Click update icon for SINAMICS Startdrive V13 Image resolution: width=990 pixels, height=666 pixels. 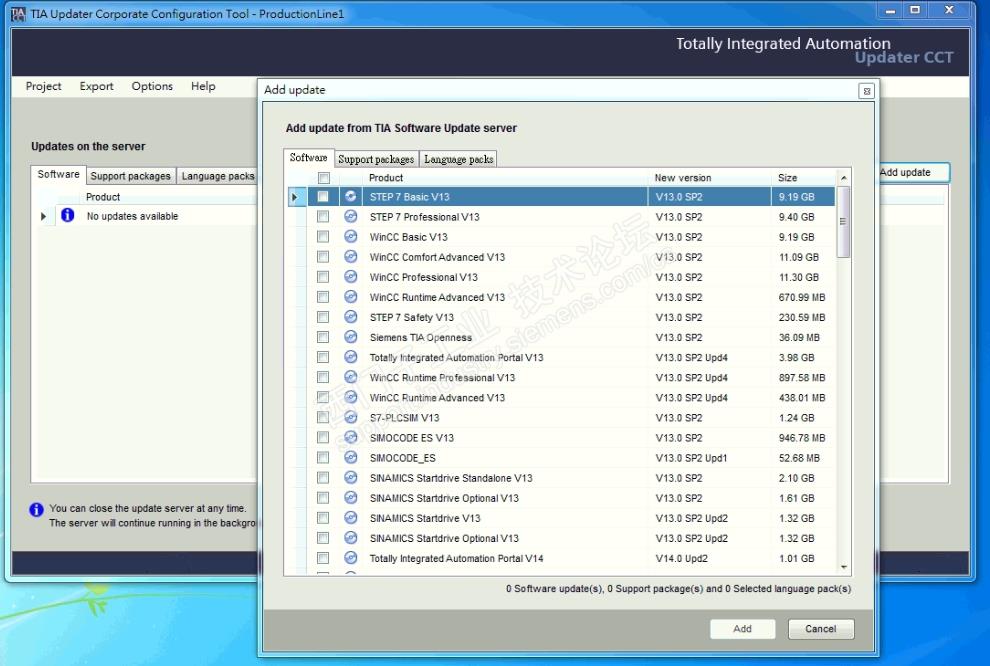pos(350,518)
